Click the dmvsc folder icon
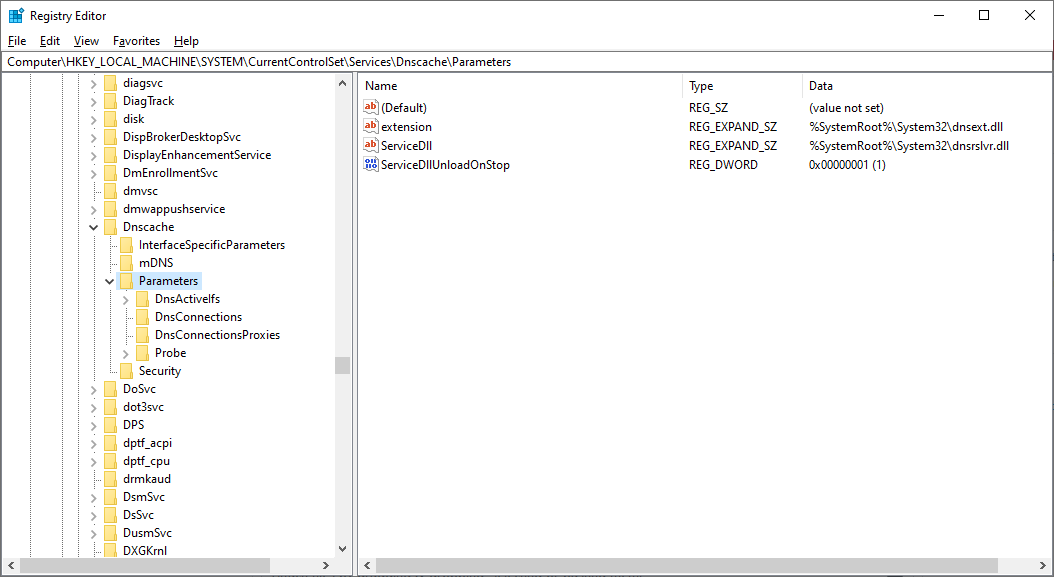This screenshot has width=1054, height=577. (x=111, y=192)
